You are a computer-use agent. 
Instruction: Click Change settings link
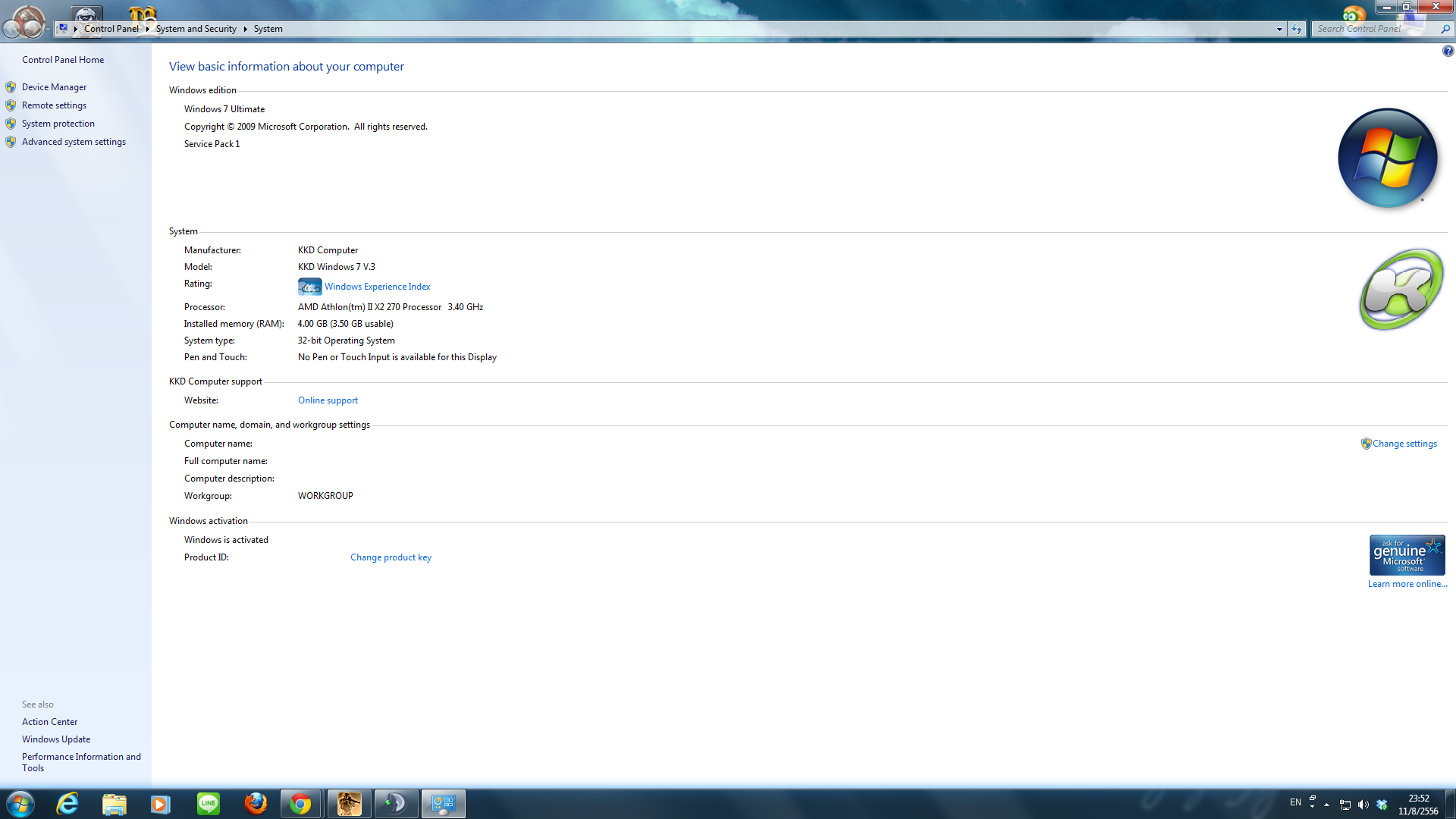pyautogui.click(x=1404, y=444)
